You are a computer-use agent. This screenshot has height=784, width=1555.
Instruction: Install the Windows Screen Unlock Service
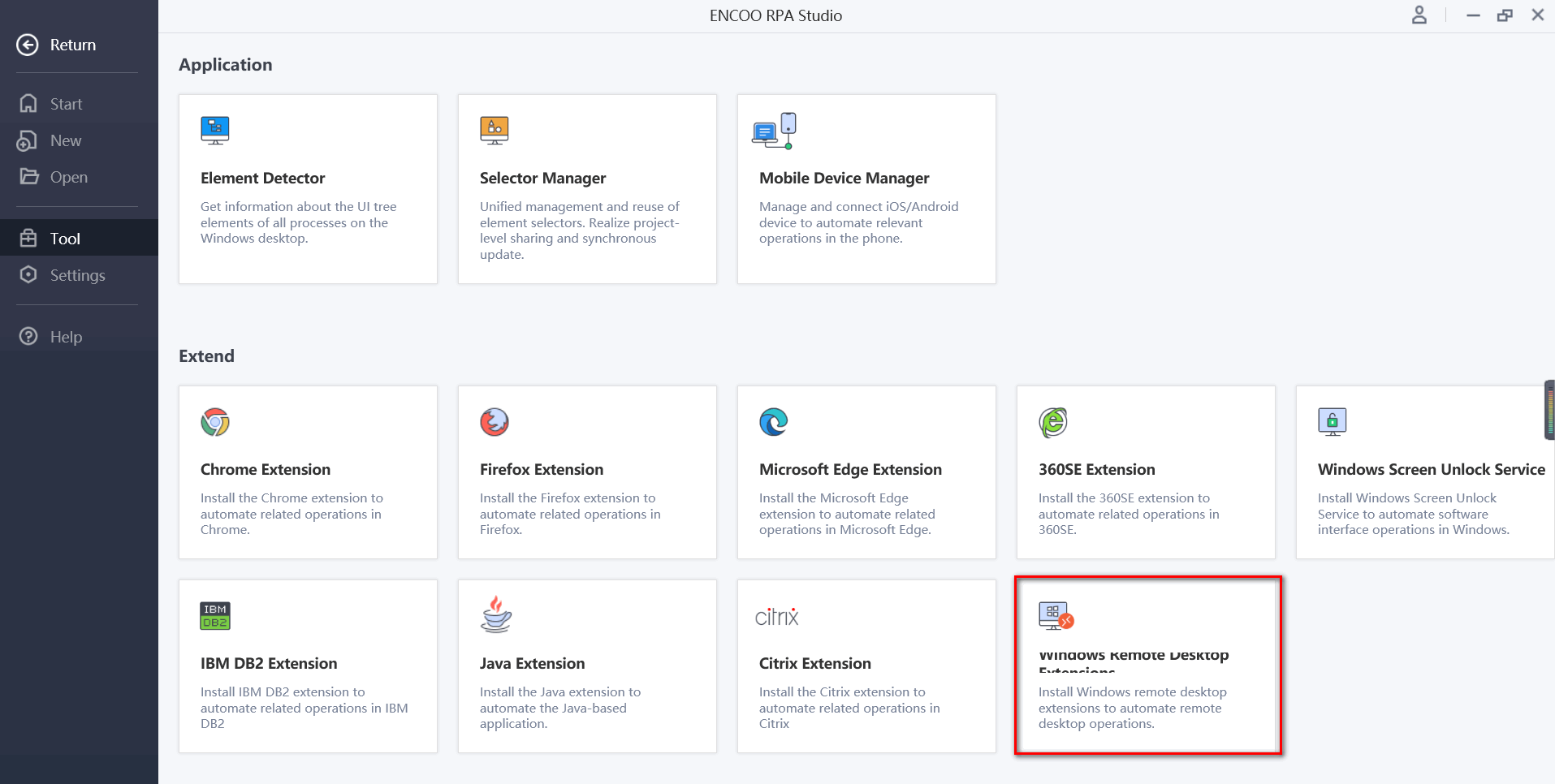(x=1423, y=472)
